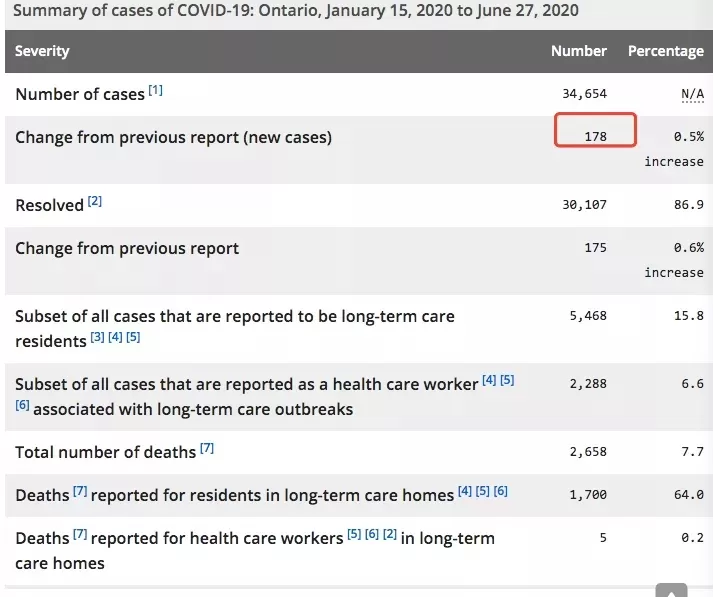Click the 34,654 total cases number

coord(584,94)
